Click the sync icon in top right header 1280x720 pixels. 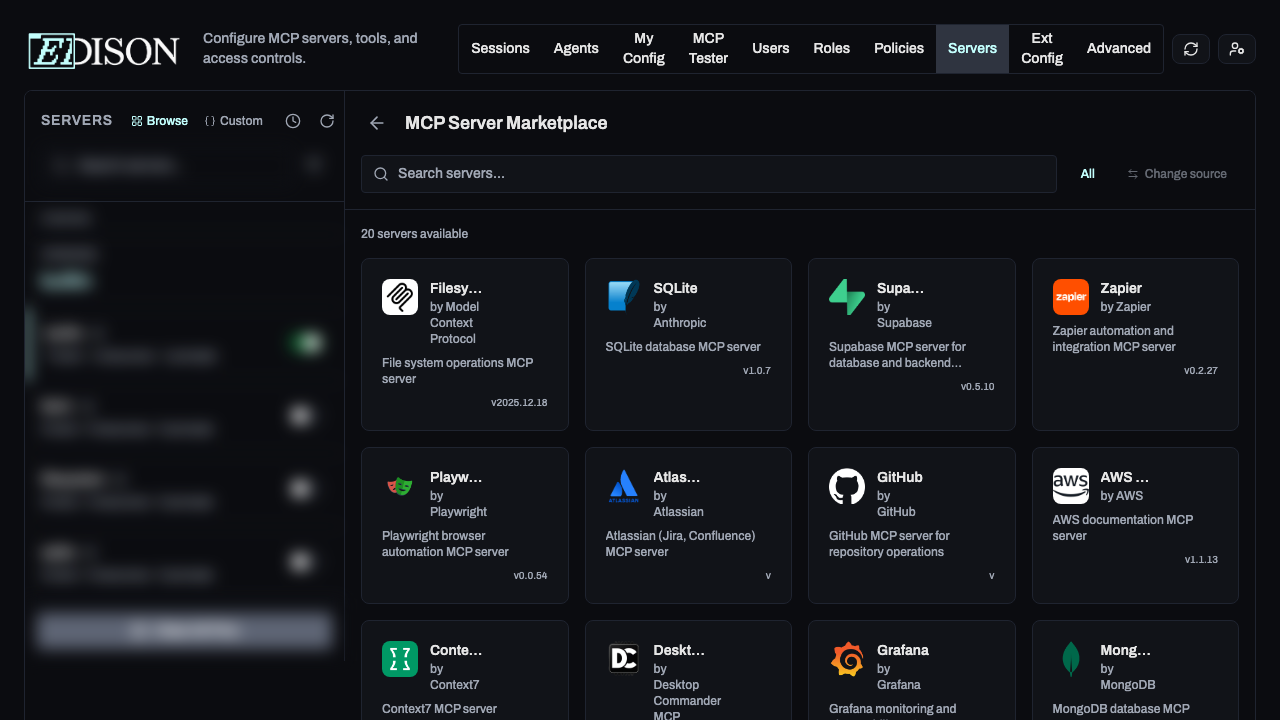tap(1191, 49)
